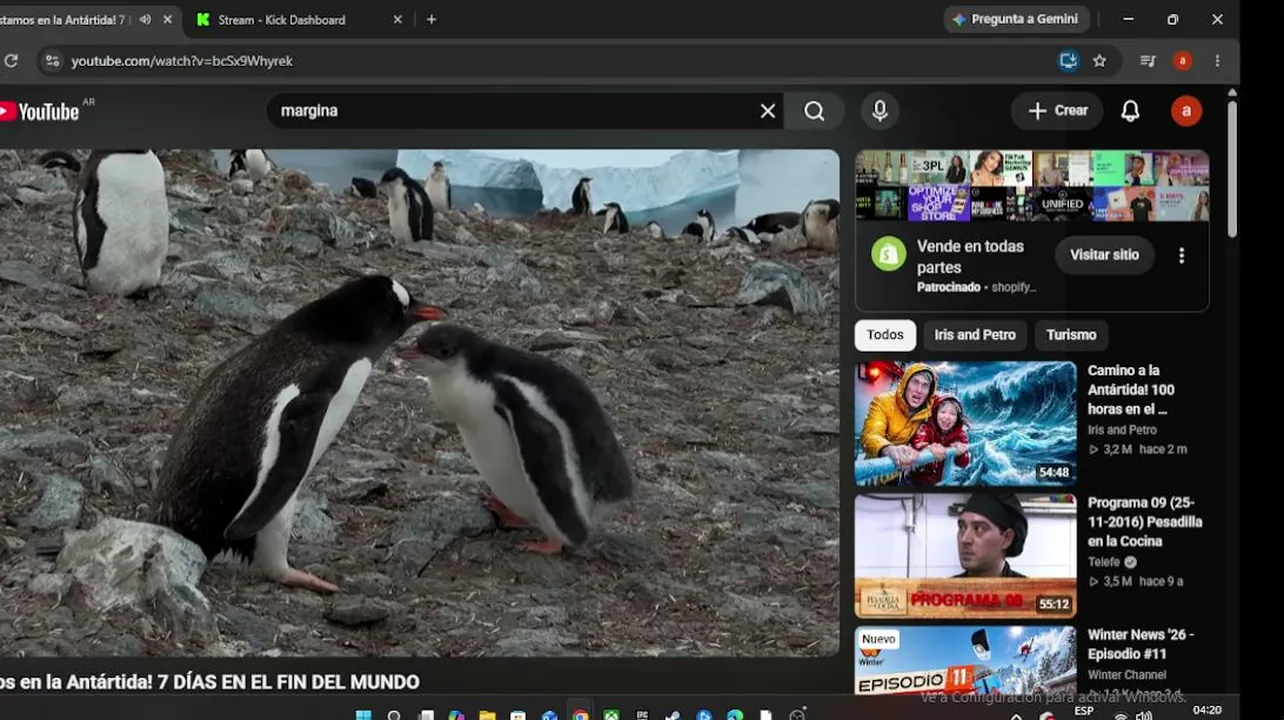The image size is (1284, 720).
Task: Clear the search text with the X icon
Action: (768, 111)
